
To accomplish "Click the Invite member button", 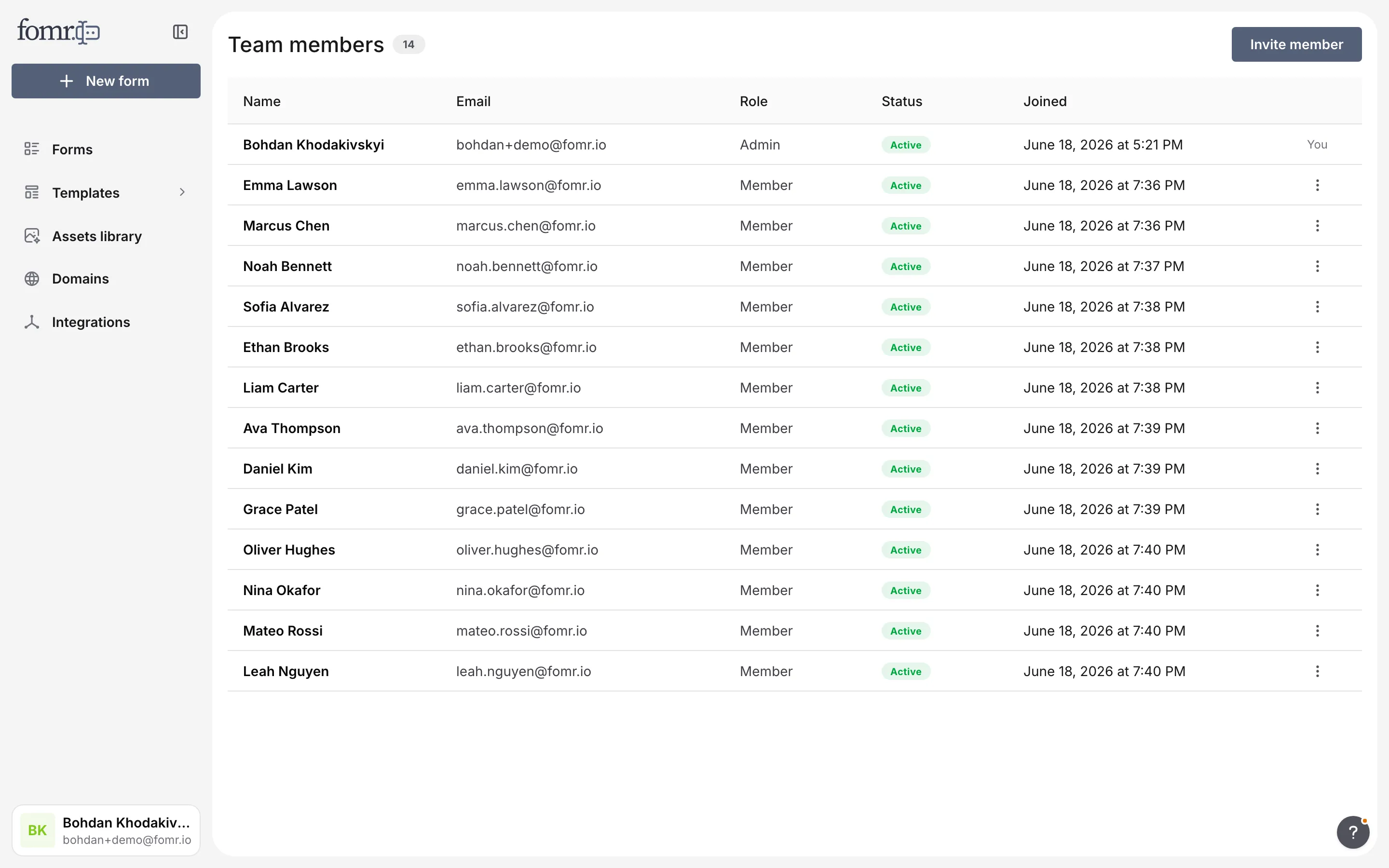I will pyautogui.click(x=1296, y=44).
